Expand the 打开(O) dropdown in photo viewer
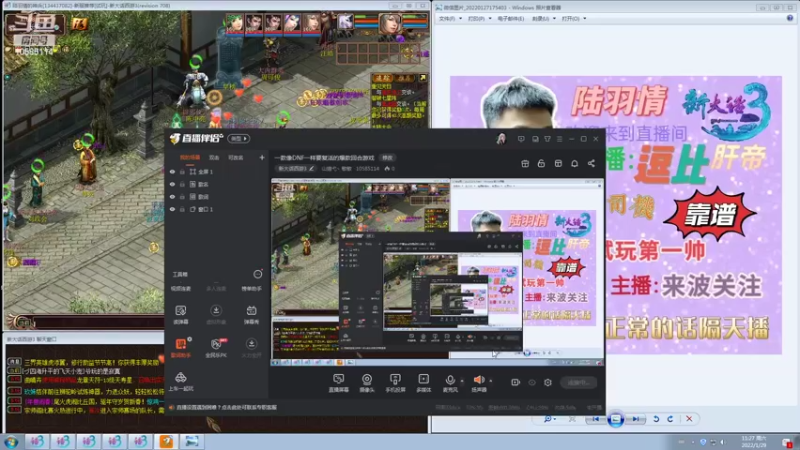The height and width of the screenshot is (450, 800). (x=574, y=18)
